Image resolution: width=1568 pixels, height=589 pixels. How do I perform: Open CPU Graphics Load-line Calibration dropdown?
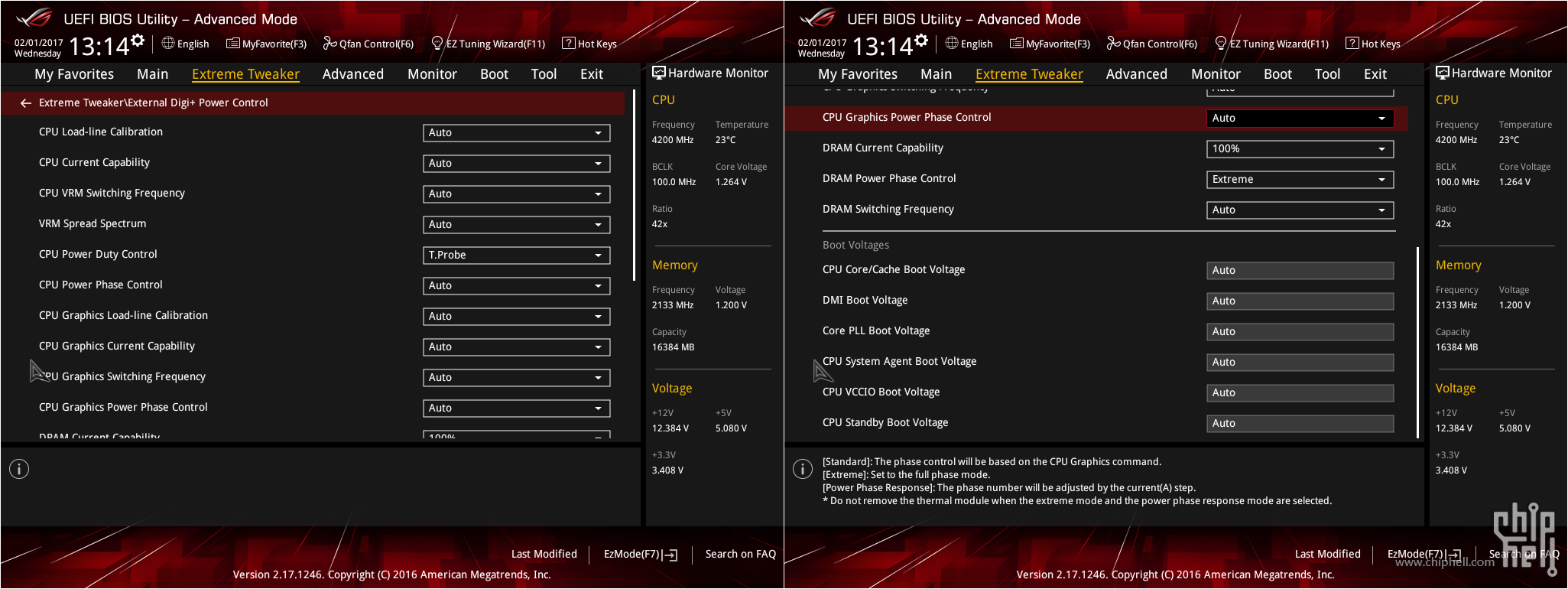(517, 316)
